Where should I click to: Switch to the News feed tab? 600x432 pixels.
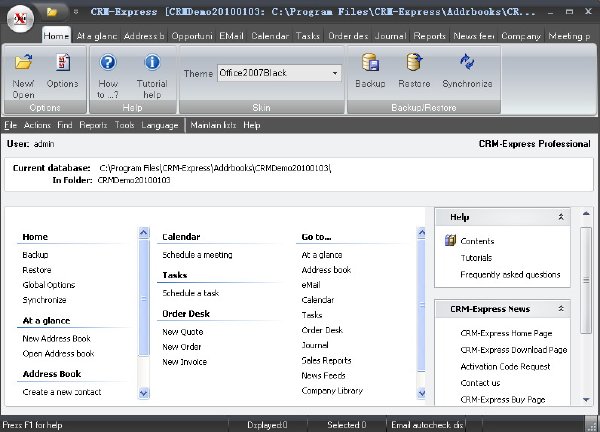pyautogui.click(x=474, y=36)
